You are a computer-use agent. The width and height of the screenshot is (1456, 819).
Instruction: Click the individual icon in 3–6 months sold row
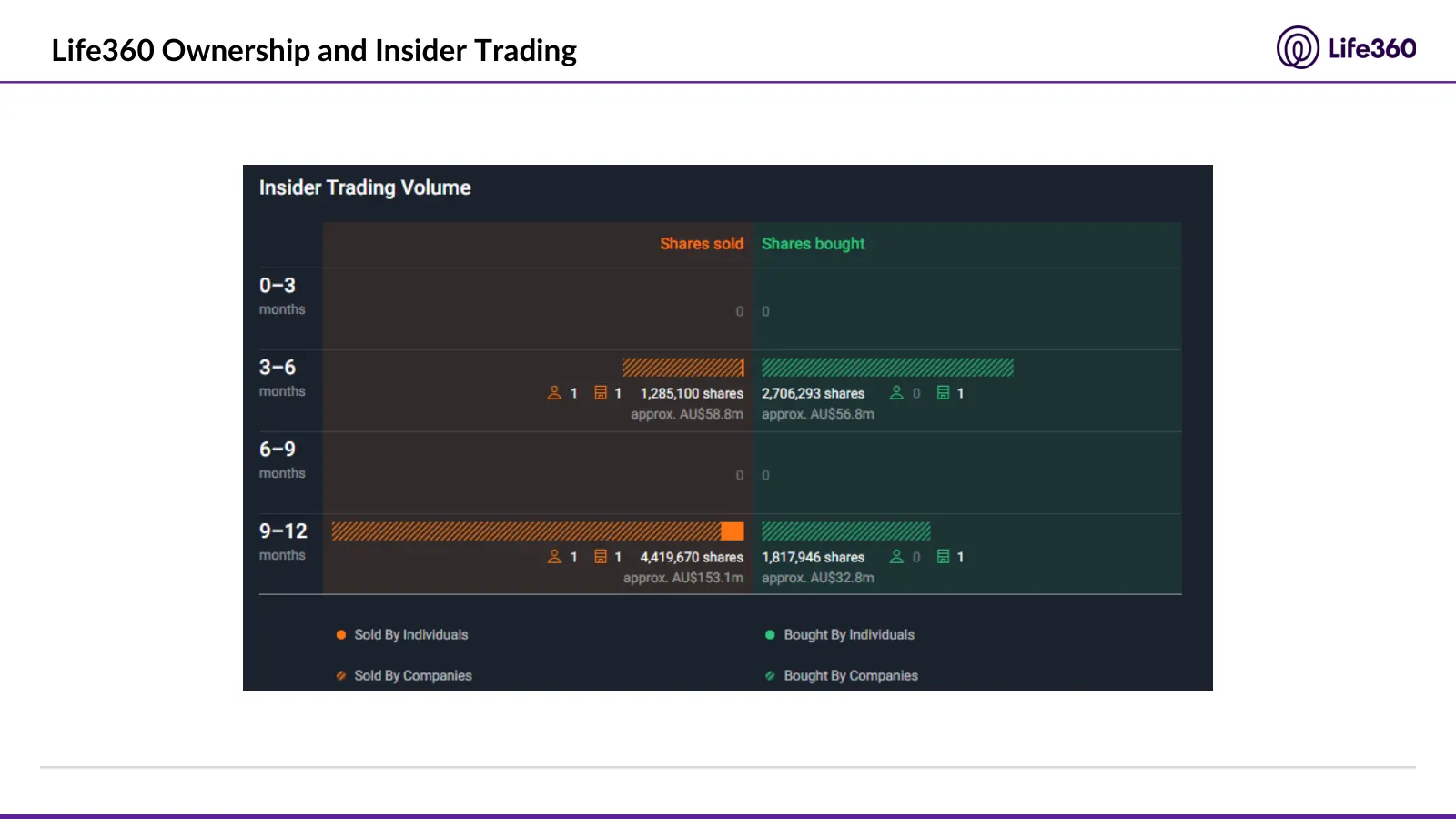[554, 393]
